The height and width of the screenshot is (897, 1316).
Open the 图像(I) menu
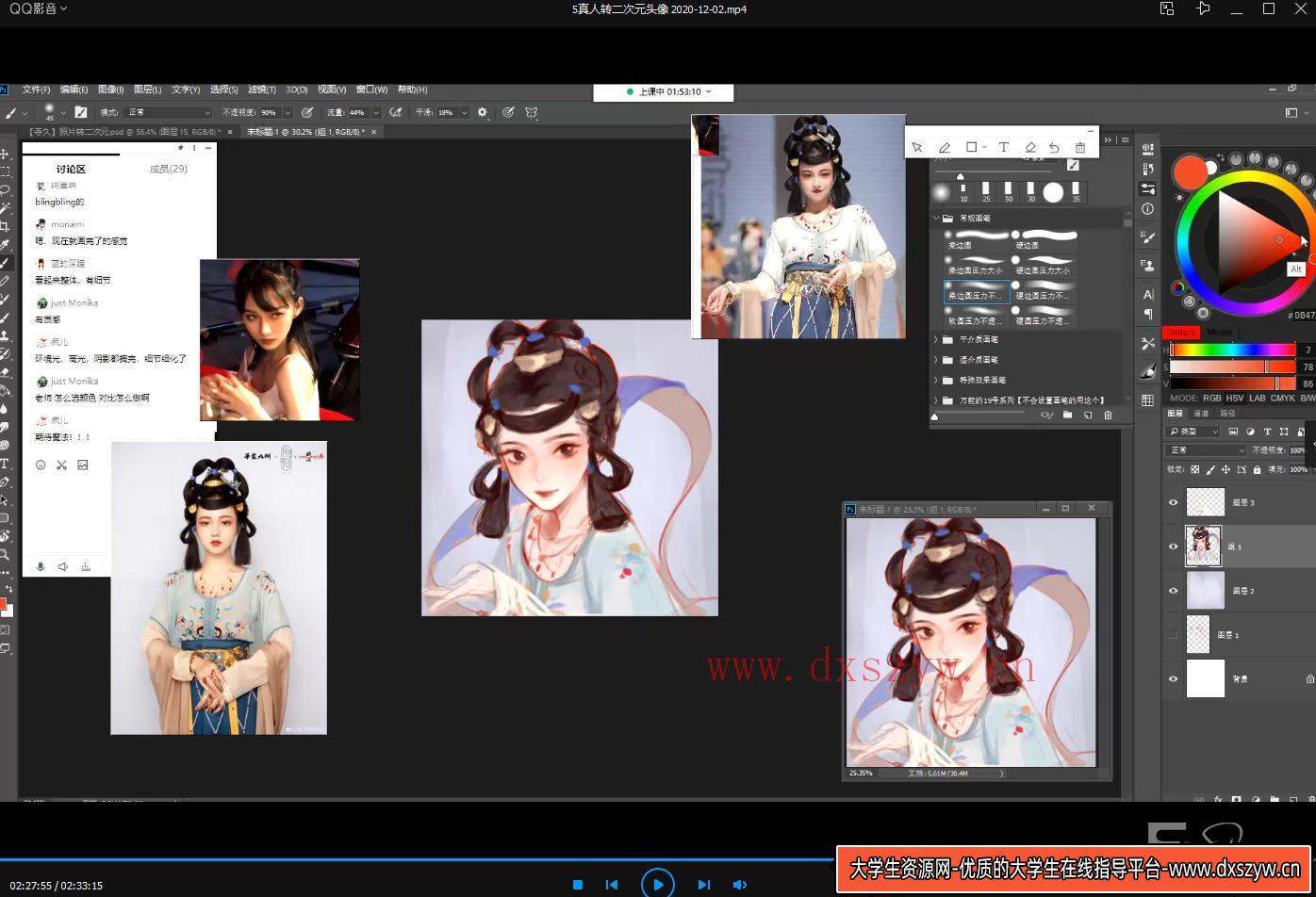click(110, 90)
